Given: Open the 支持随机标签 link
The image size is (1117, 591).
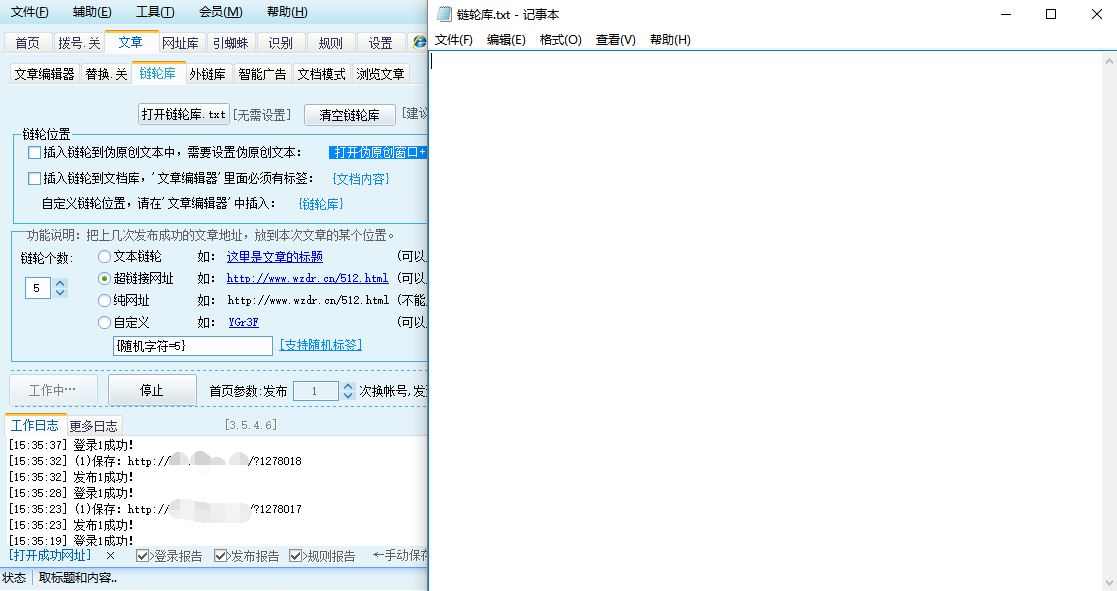Looking at the screenshot, I should point(321,344).
